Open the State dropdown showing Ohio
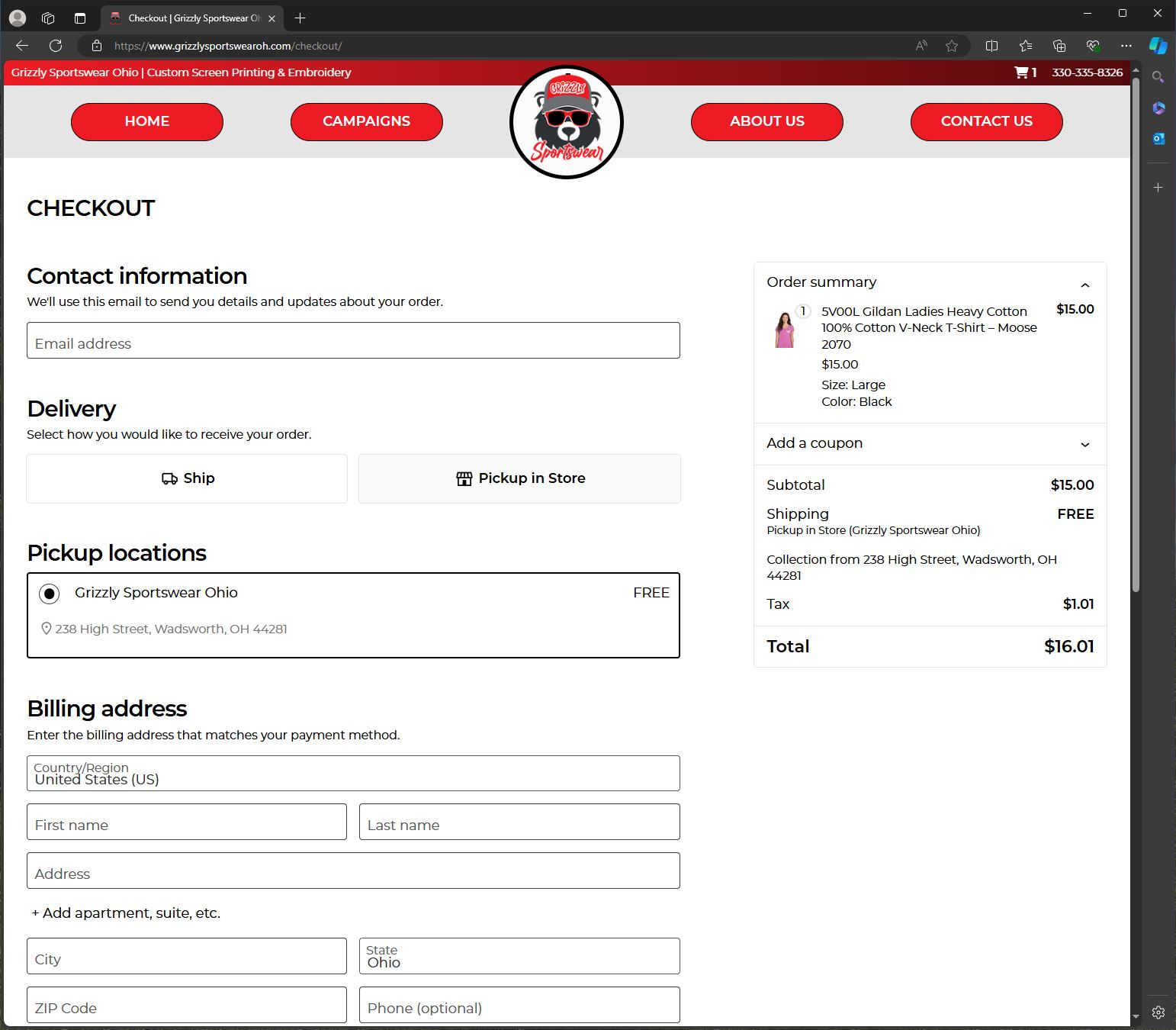This screenshot has width=1176, height=1030. coord(519,956)
